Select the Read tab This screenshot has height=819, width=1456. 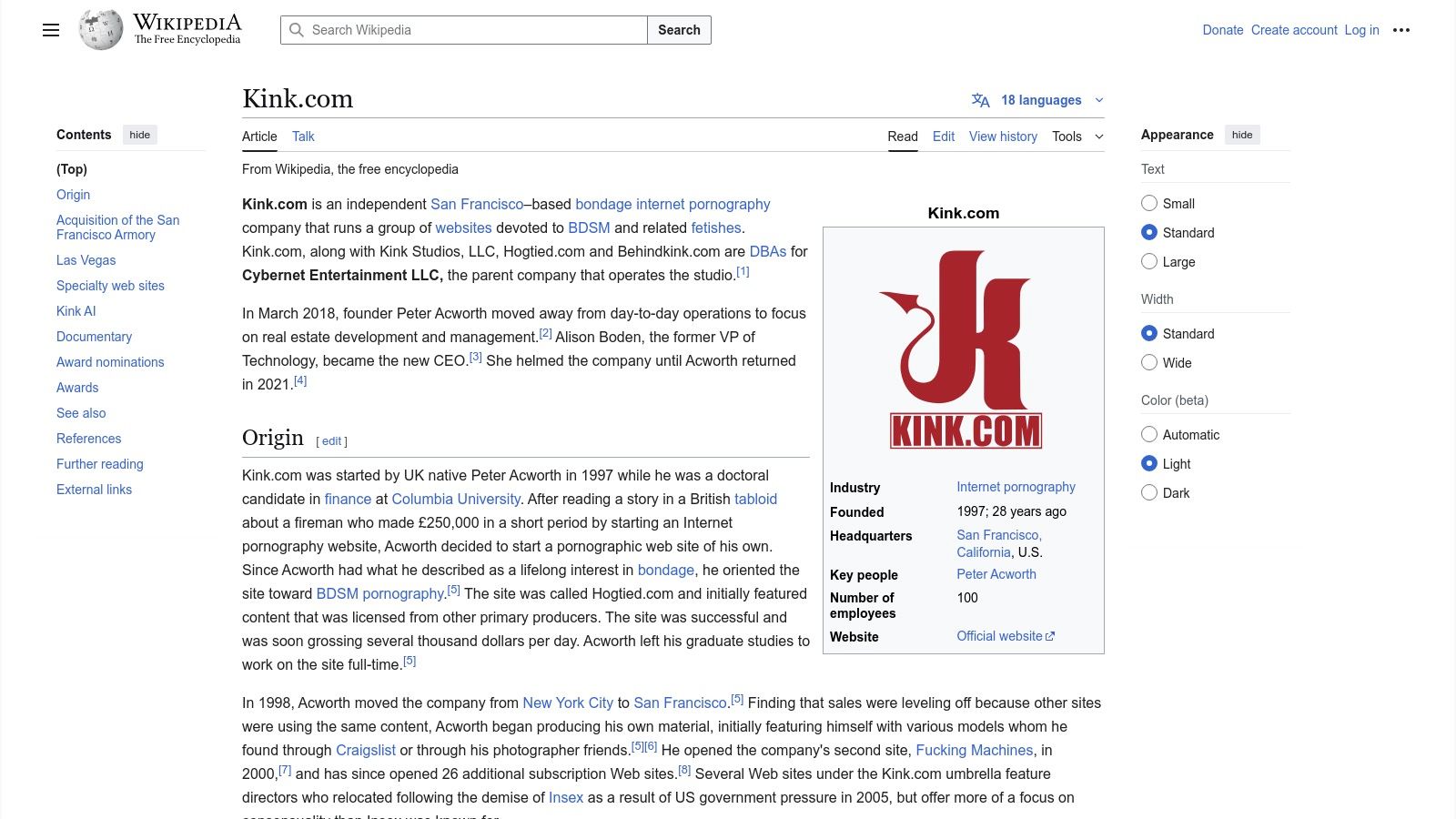(903, 136)
